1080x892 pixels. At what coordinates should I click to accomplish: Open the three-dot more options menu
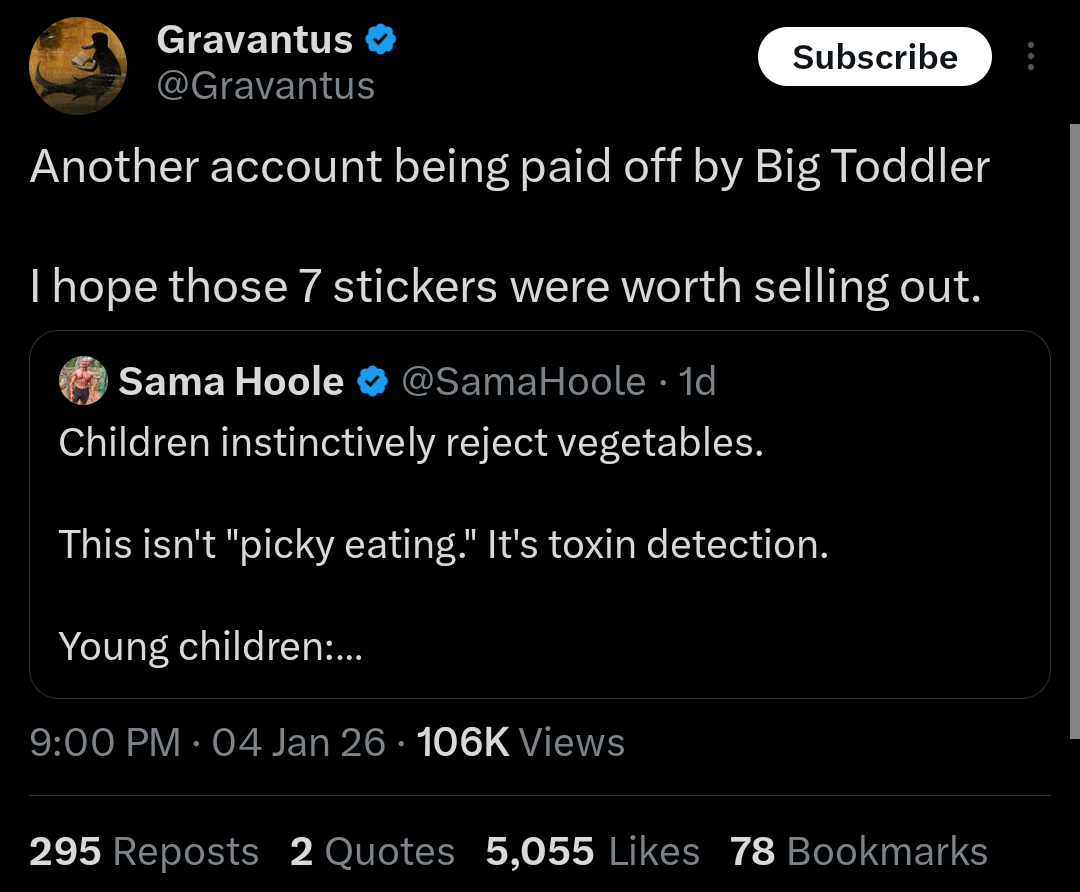1031,58
